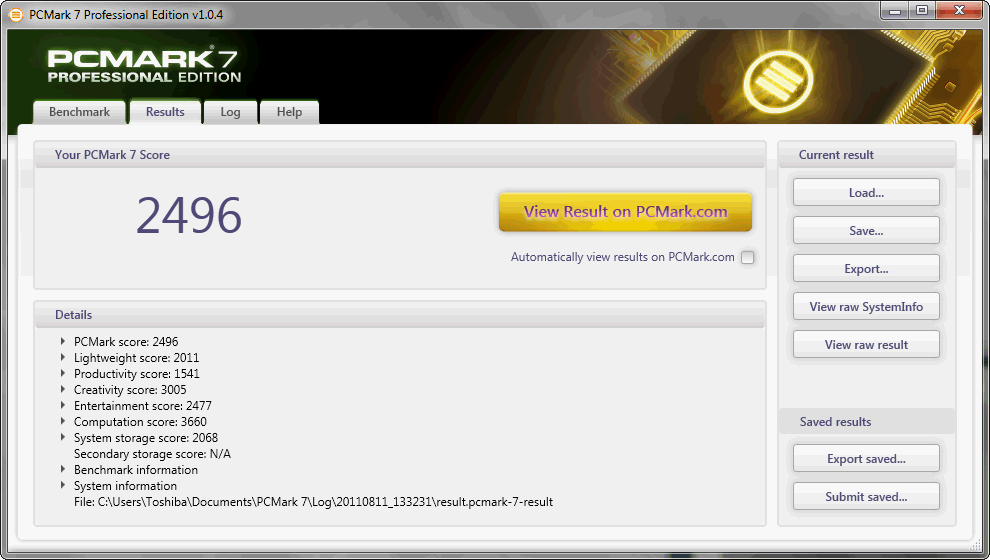Click the PCMark app icon in title bar

click(x=15, y=15)
